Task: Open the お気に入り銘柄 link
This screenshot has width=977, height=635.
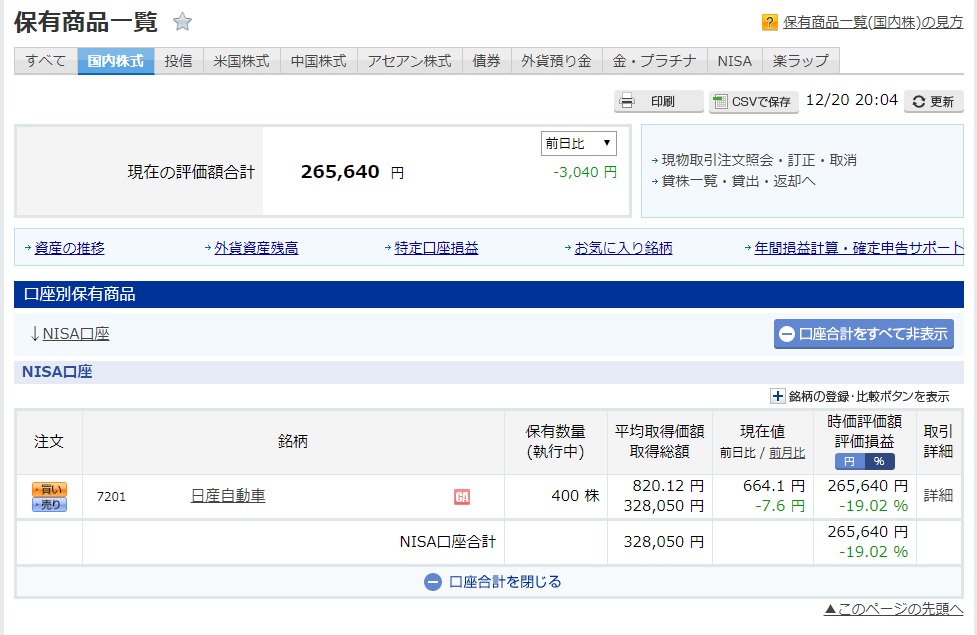Action: point(623,248)
